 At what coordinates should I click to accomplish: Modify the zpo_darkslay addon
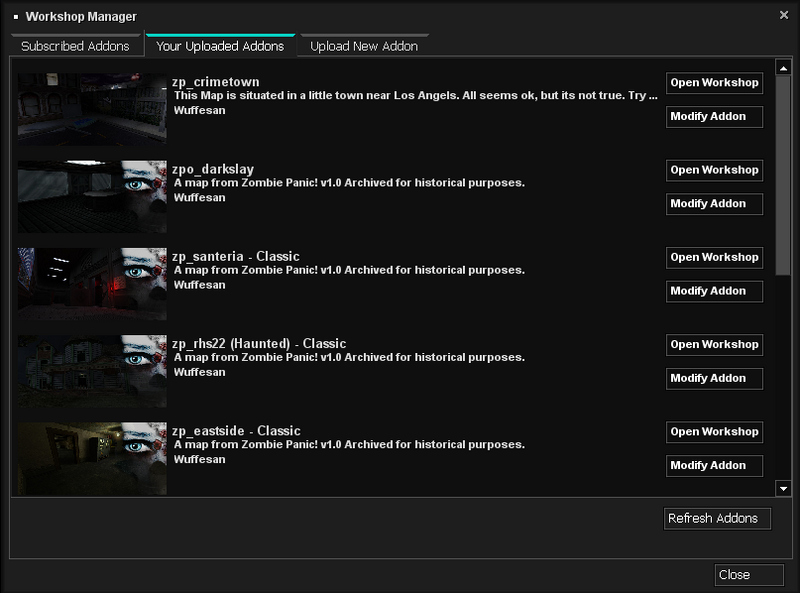[714, 204]
